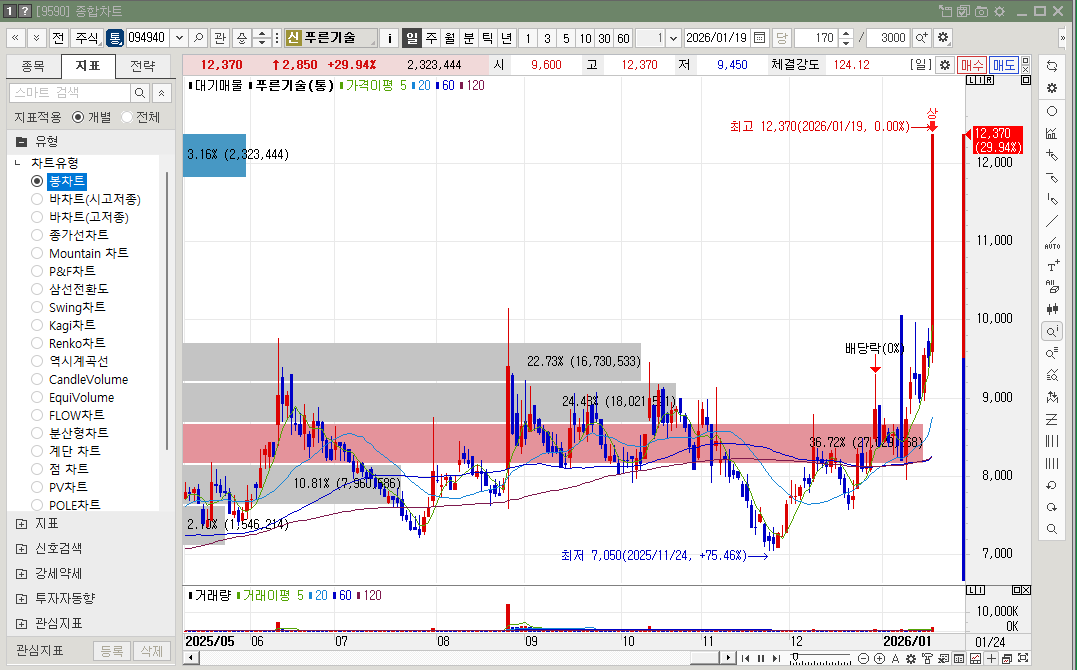
Task: Expand the 신호검색 tree section
Action: click(x=21, y=548)
